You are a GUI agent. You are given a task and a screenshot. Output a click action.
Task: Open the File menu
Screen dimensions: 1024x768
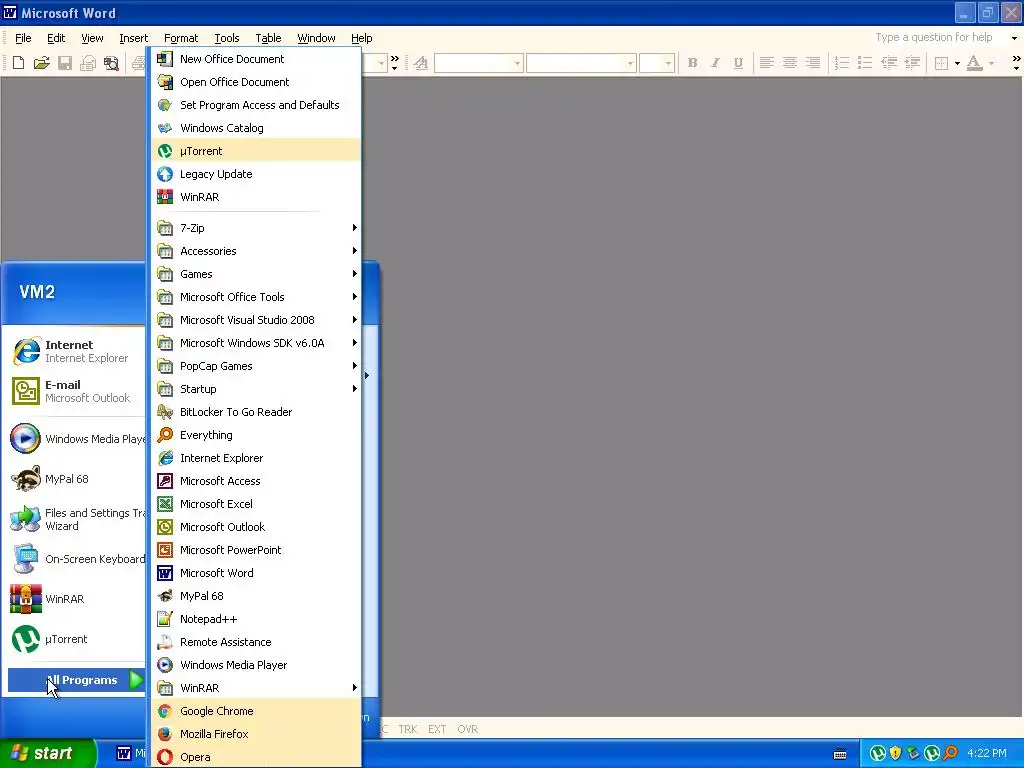point(23,38)
